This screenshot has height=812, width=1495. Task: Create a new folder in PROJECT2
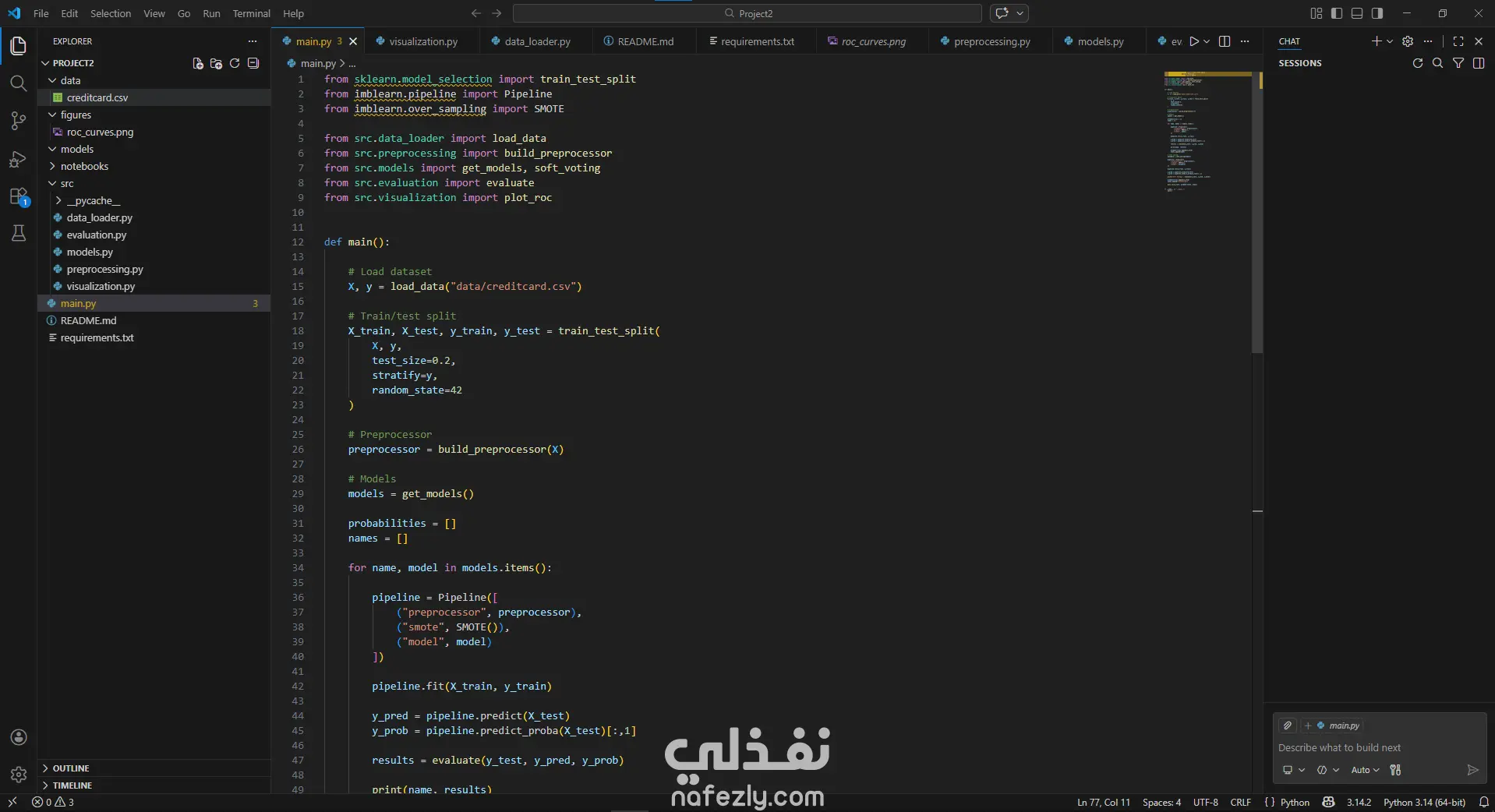[217, 63]
